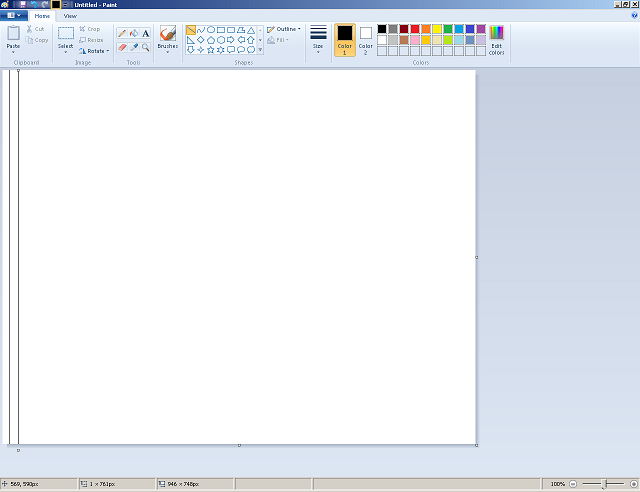Customize quick access toolbar dropdown arrow

pyautogui.click(x=65, y=4)
